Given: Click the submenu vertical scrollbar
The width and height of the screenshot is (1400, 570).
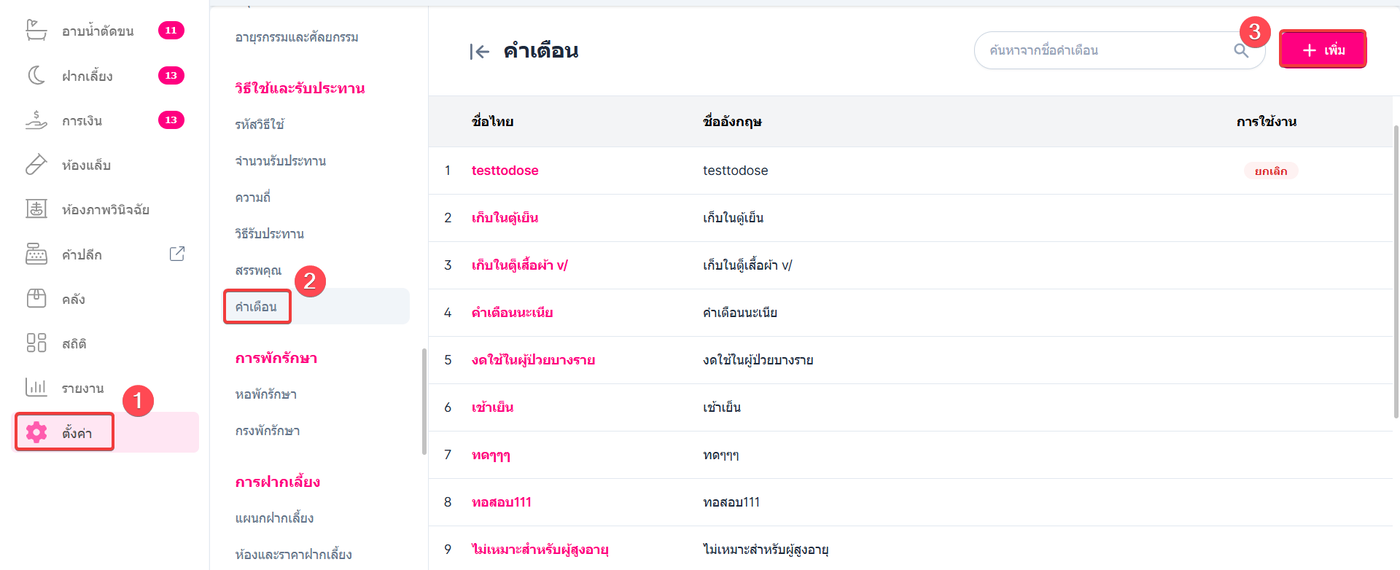Looking at the screenshot, I should tap(424, 400).
